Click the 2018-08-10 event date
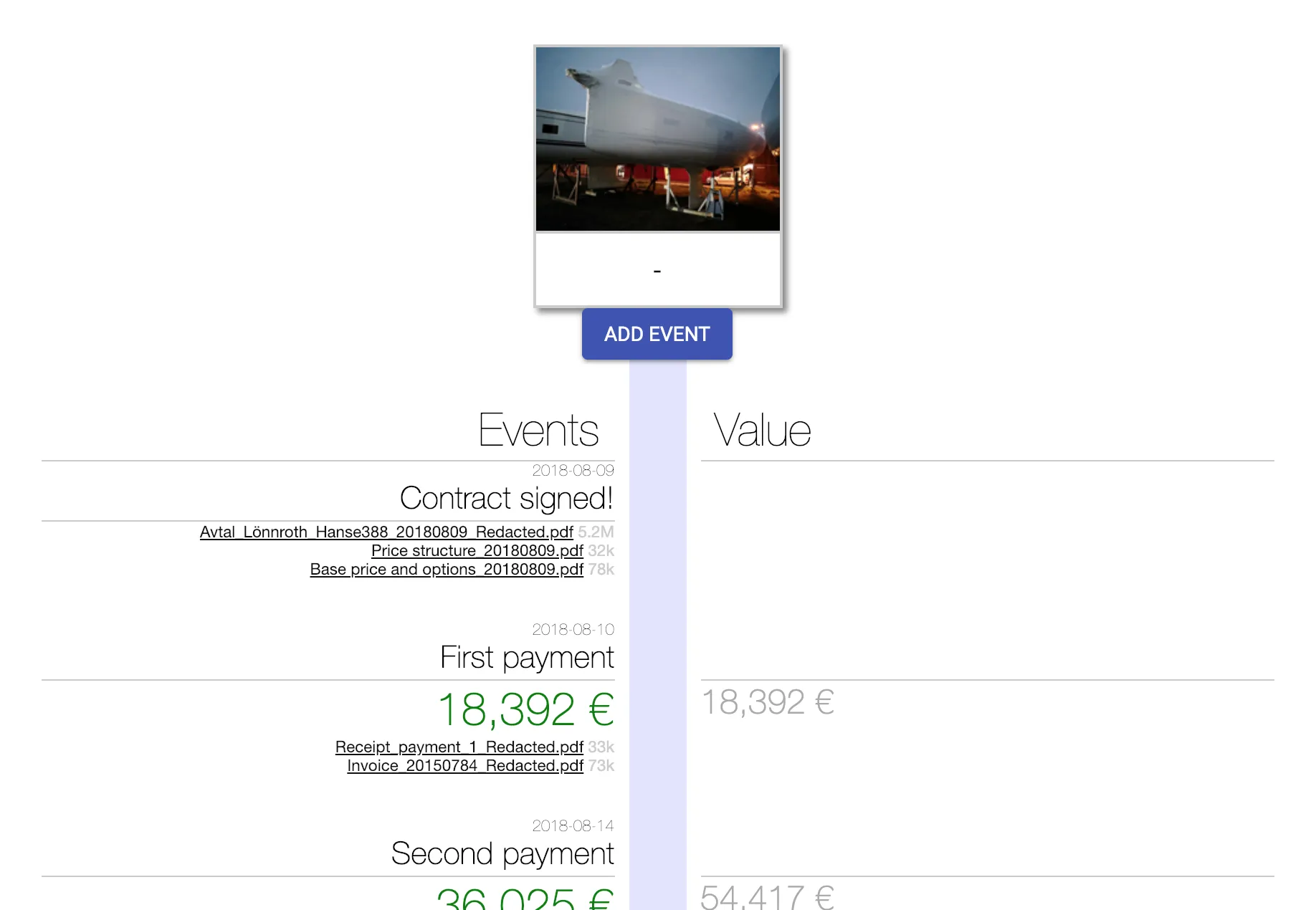1316x910 pixels. point(573,630)
